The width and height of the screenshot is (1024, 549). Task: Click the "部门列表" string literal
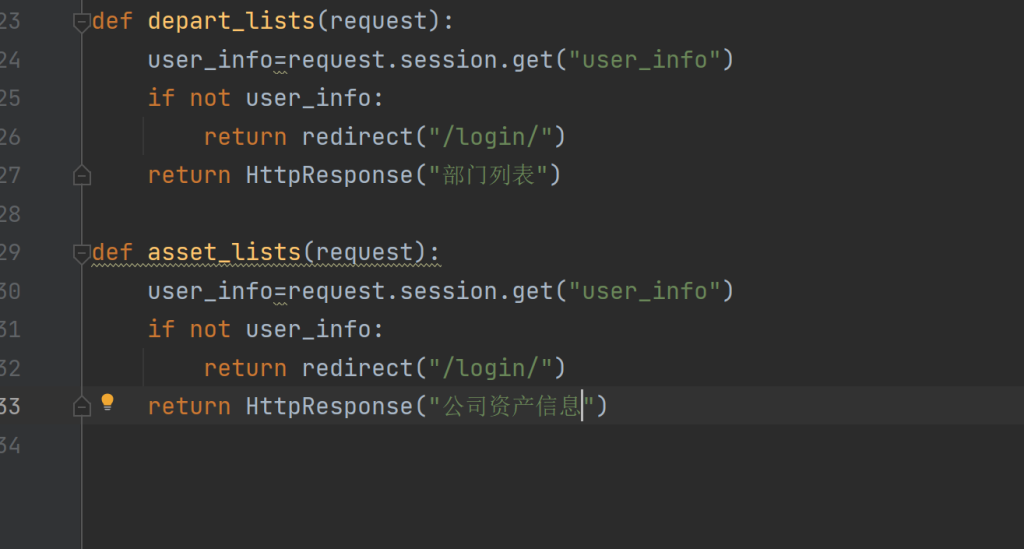pyautogui.click(x=487, y=176)
